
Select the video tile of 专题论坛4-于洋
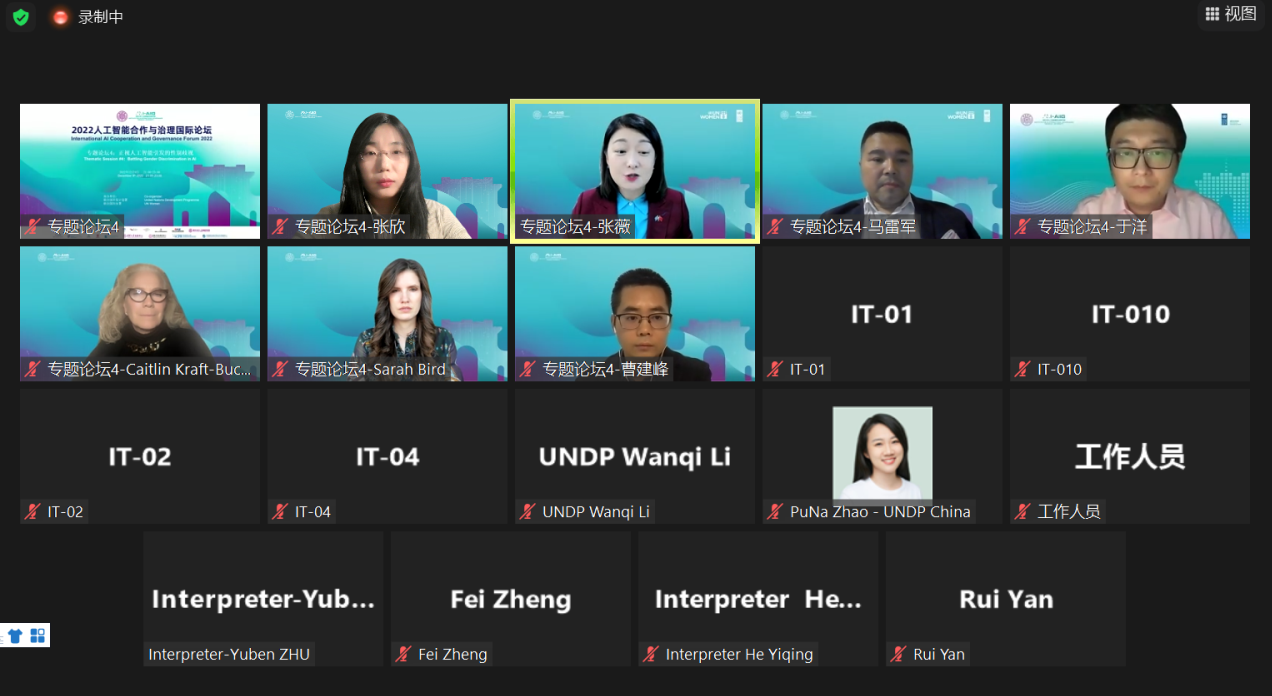(1130, 171)
